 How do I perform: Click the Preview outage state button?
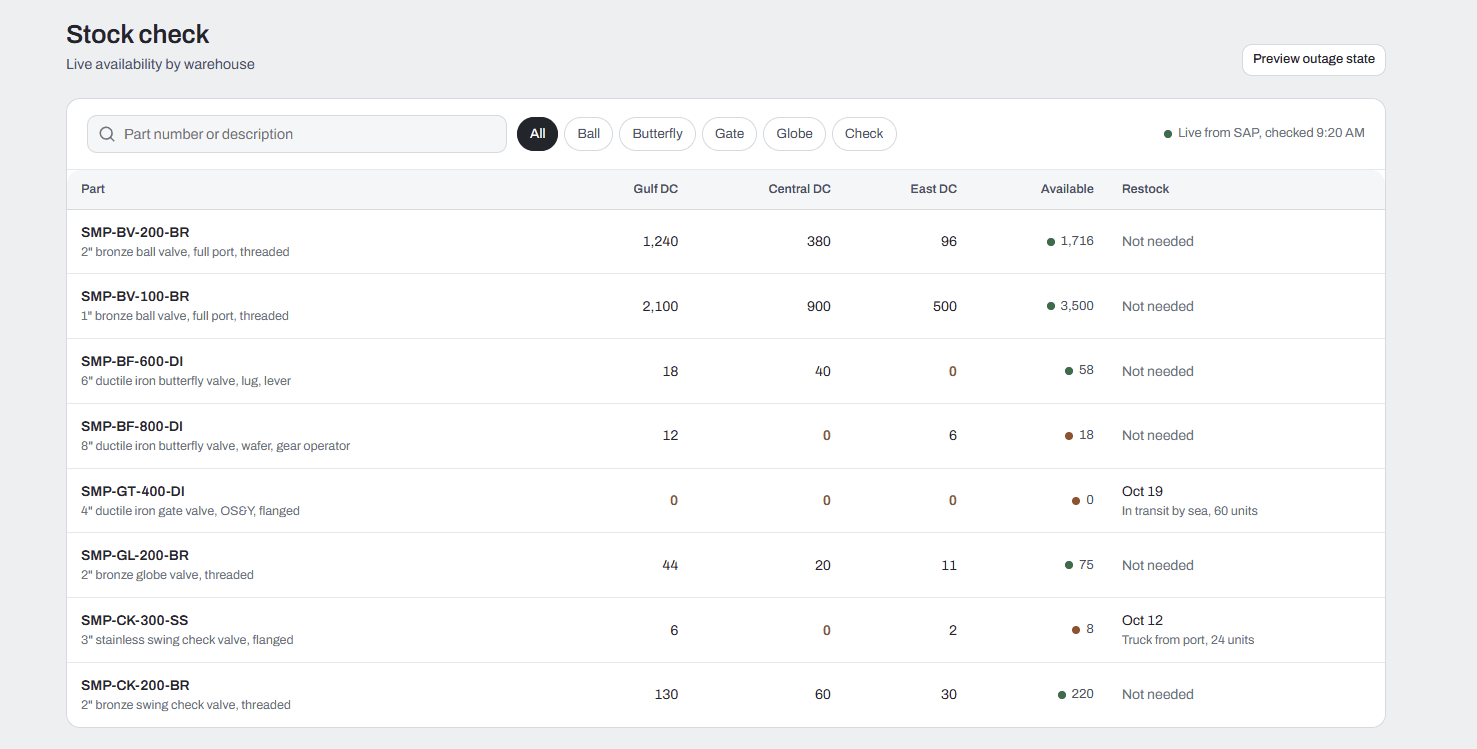(1313, 59)
